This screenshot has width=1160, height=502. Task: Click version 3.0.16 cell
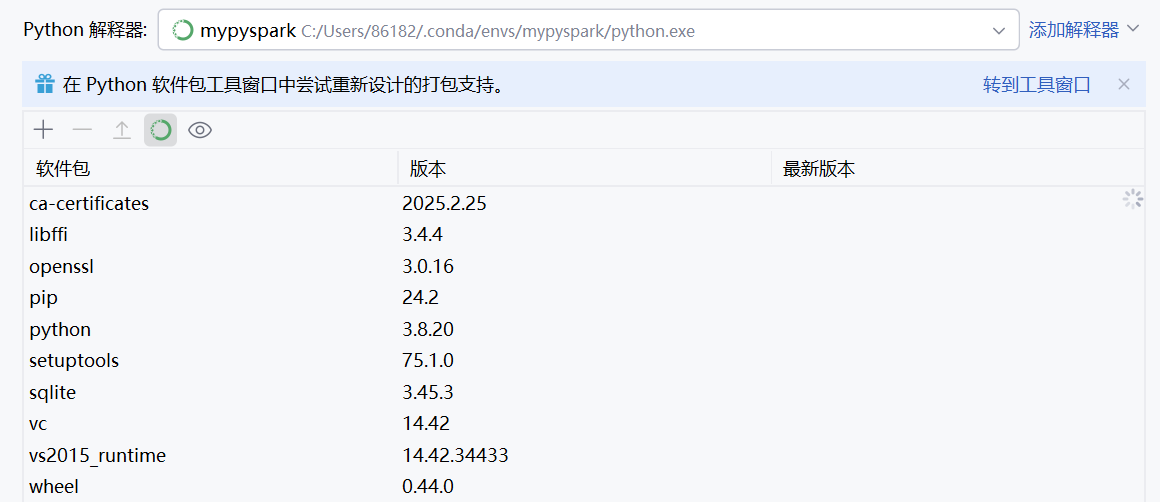tap(428, 266)
